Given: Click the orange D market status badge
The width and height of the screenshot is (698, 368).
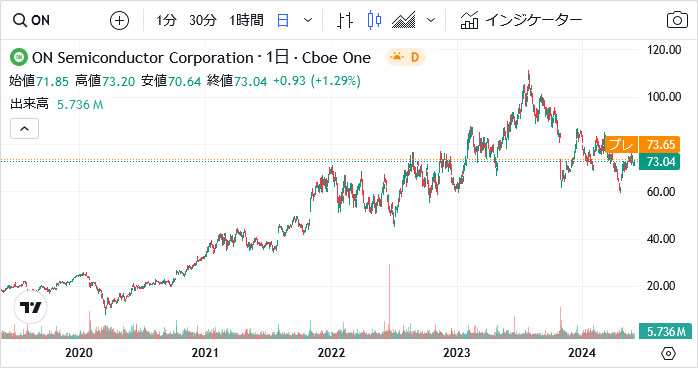Looking at the screenshot, I should click(406, 57).
